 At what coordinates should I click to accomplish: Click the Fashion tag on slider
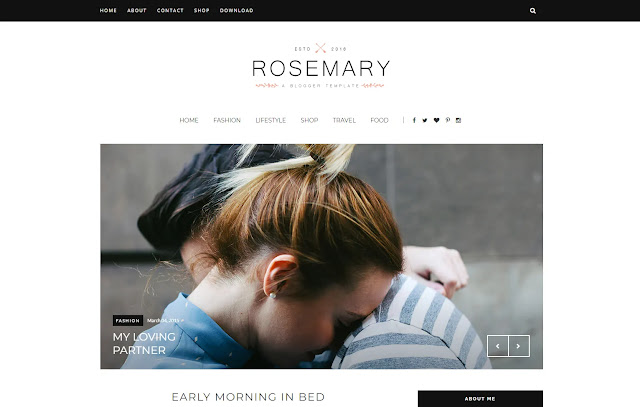(x=128, y=320)
